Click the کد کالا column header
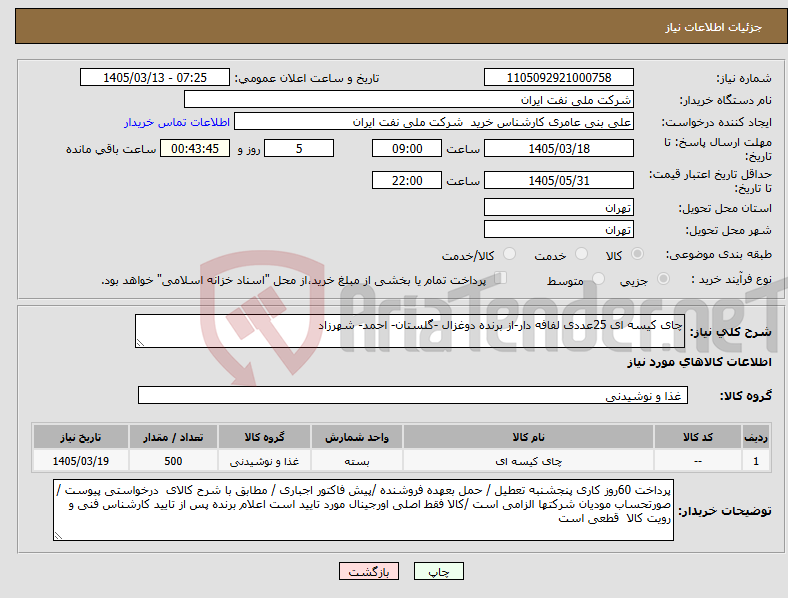 tap(698, 437)
